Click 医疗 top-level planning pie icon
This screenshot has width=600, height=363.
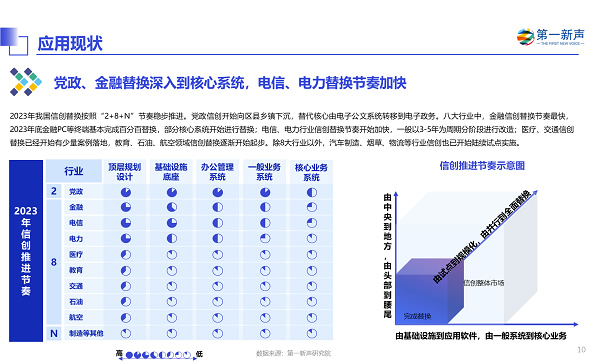[126, 255]
